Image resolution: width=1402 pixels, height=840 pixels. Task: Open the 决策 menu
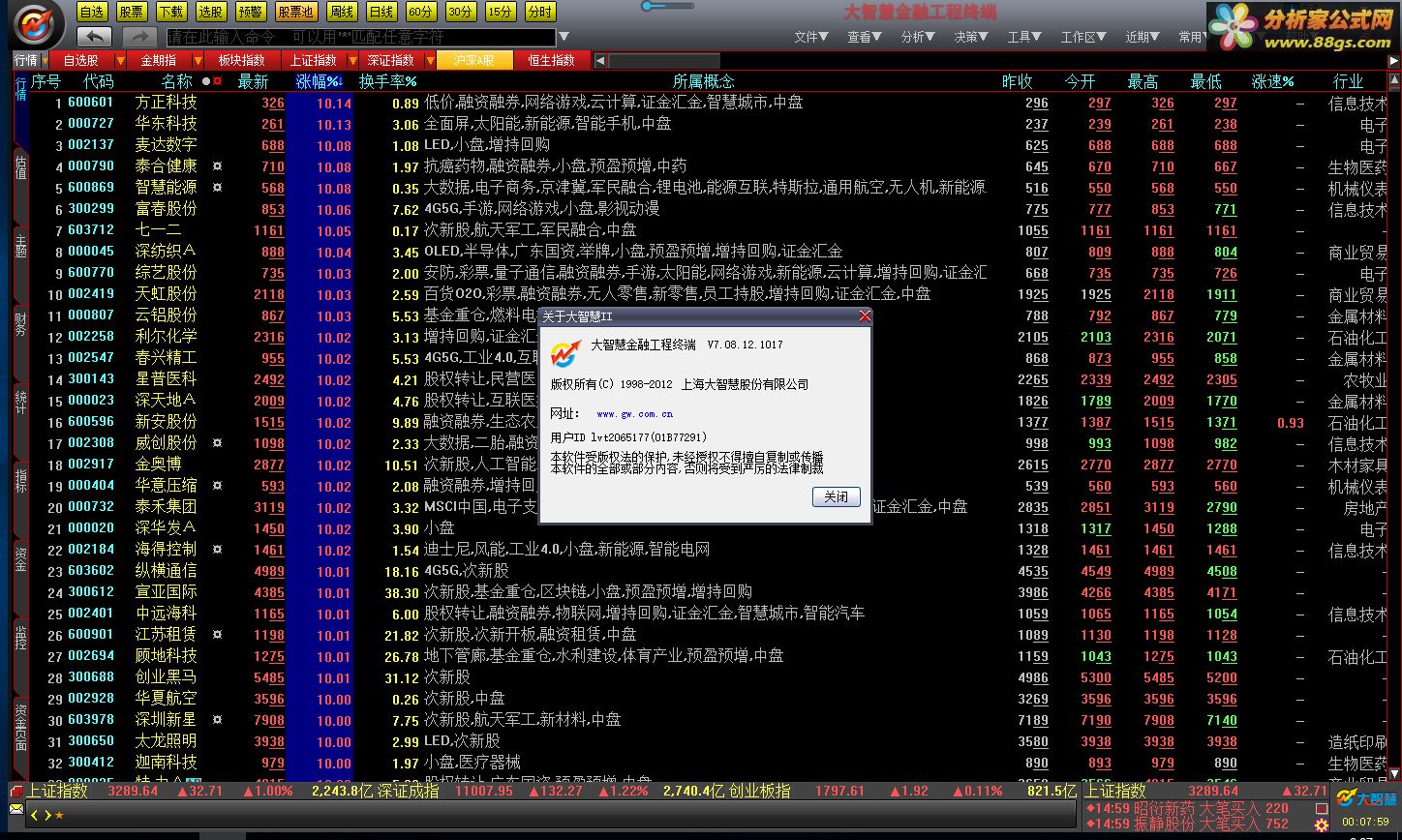(x=971, y=37)
